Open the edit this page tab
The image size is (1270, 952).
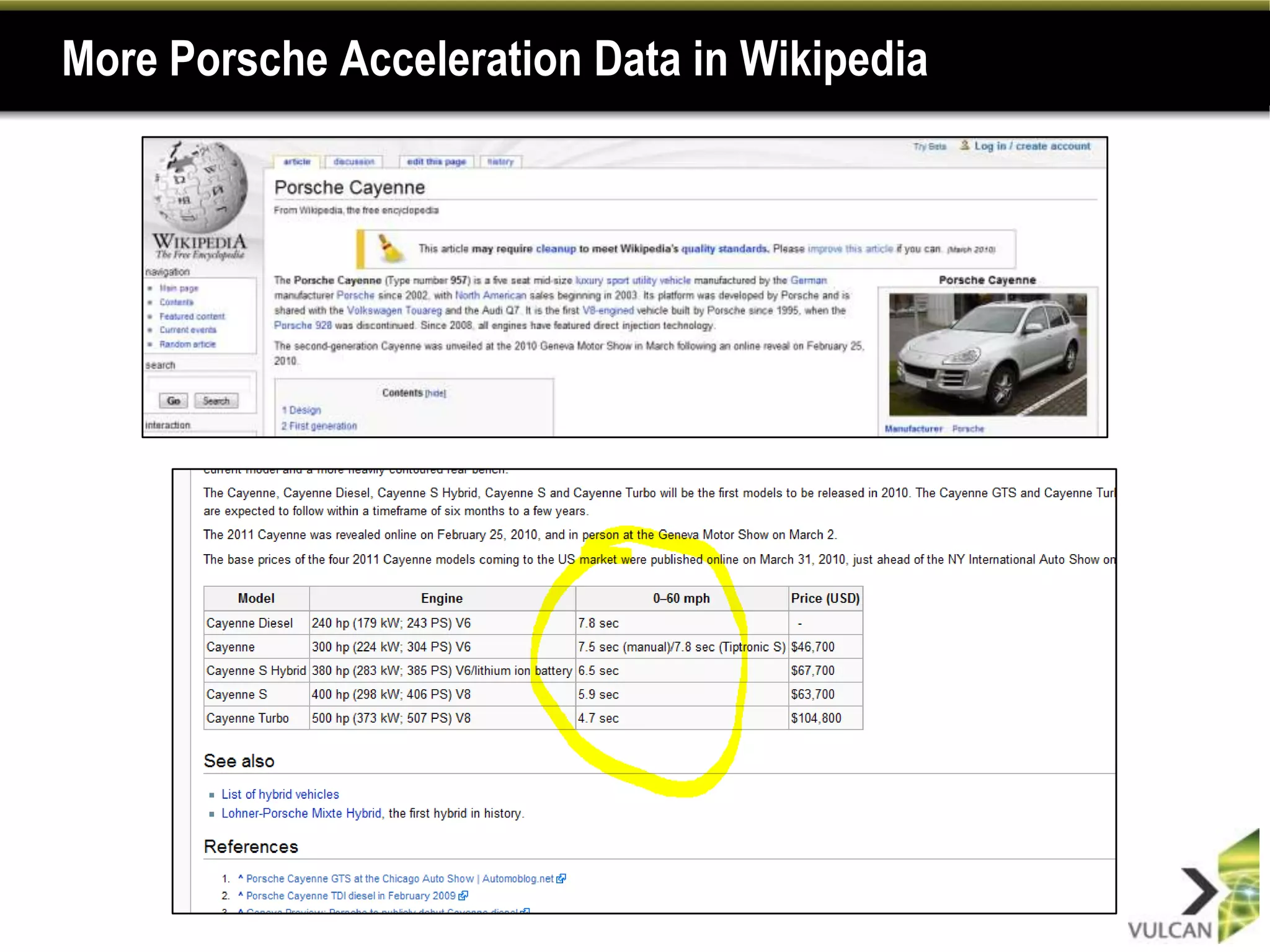(x=437, y=162)
